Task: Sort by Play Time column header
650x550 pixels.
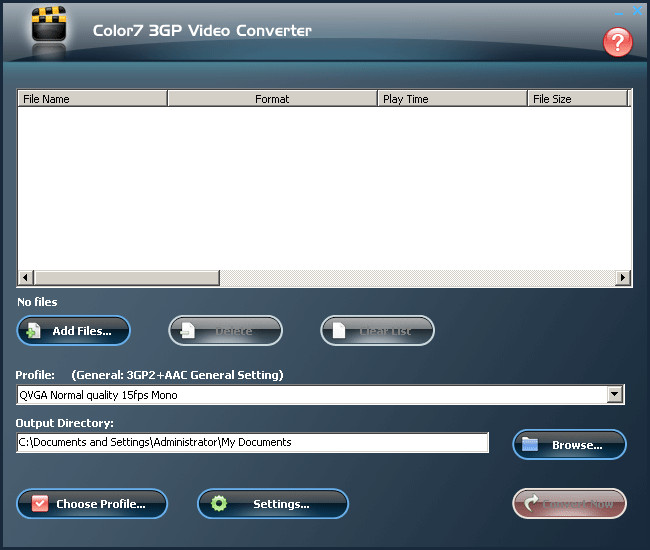Action: [x=452, y=99]
